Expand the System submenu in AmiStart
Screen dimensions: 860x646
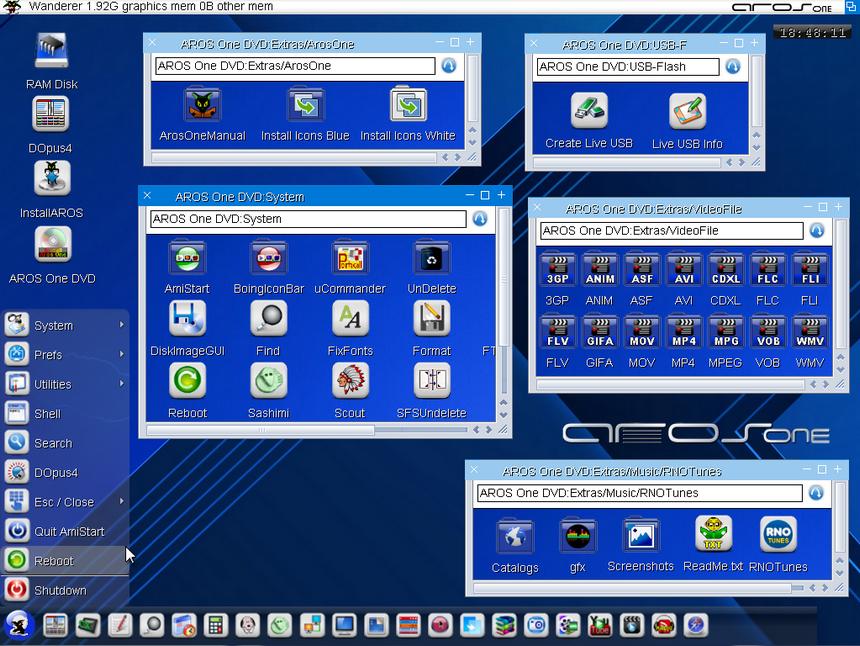65,325
